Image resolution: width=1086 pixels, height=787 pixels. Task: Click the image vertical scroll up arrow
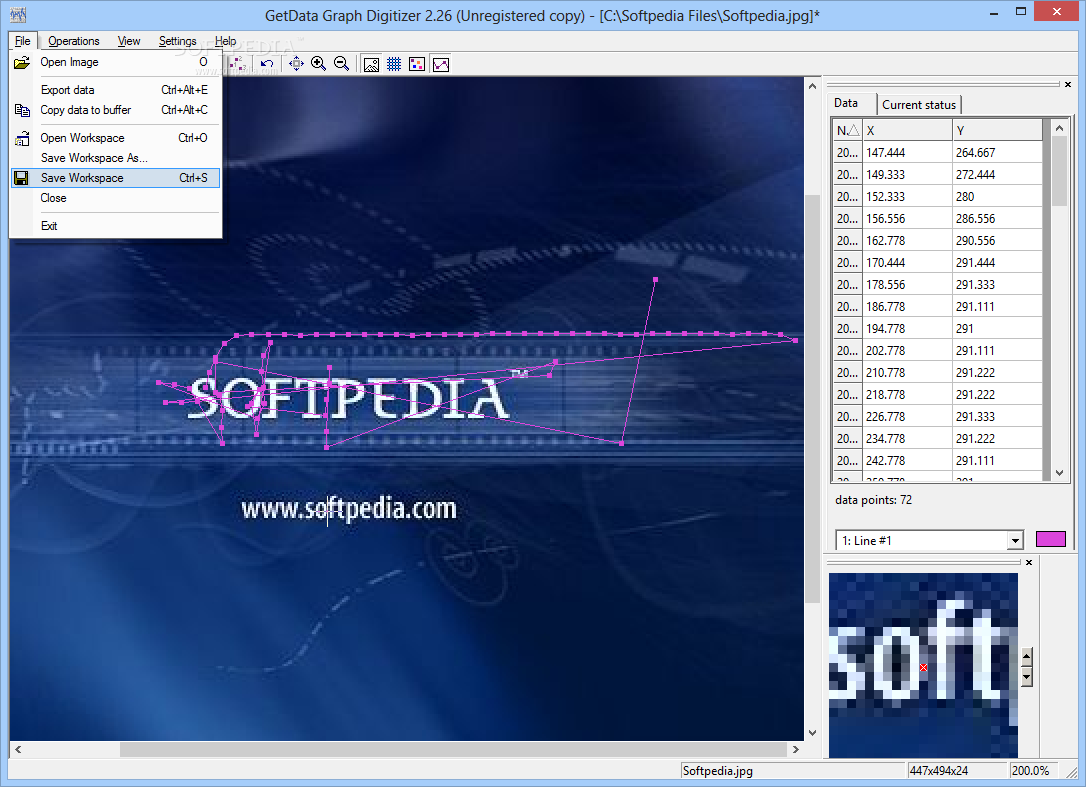[812, 86]
